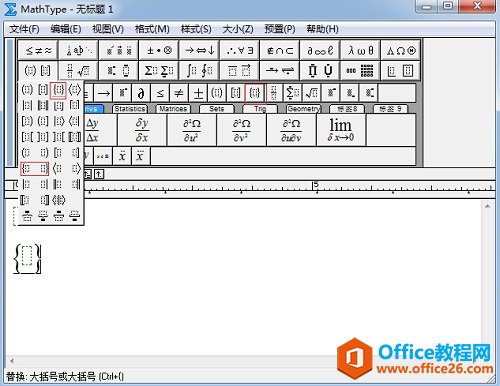Insert the ∂²Ω/∂u∂v expression button

(x=291, y=130)
